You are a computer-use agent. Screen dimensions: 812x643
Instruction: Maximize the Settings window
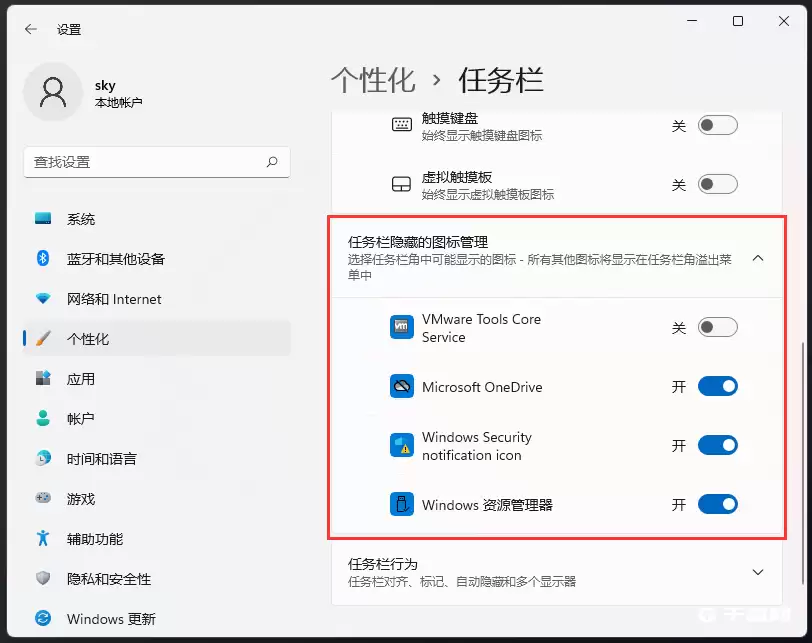click(x=738, y=21)
